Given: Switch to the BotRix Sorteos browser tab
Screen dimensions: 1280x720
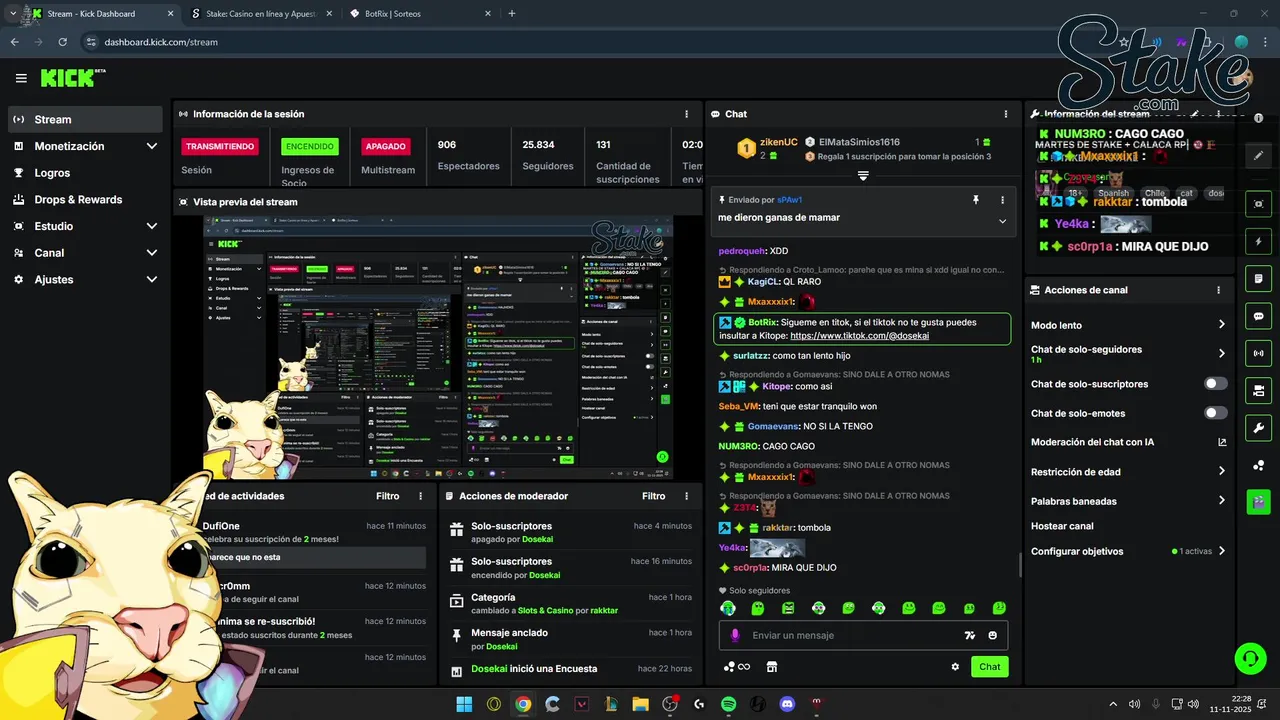Looking at the screenshot, I should point(420,14).
